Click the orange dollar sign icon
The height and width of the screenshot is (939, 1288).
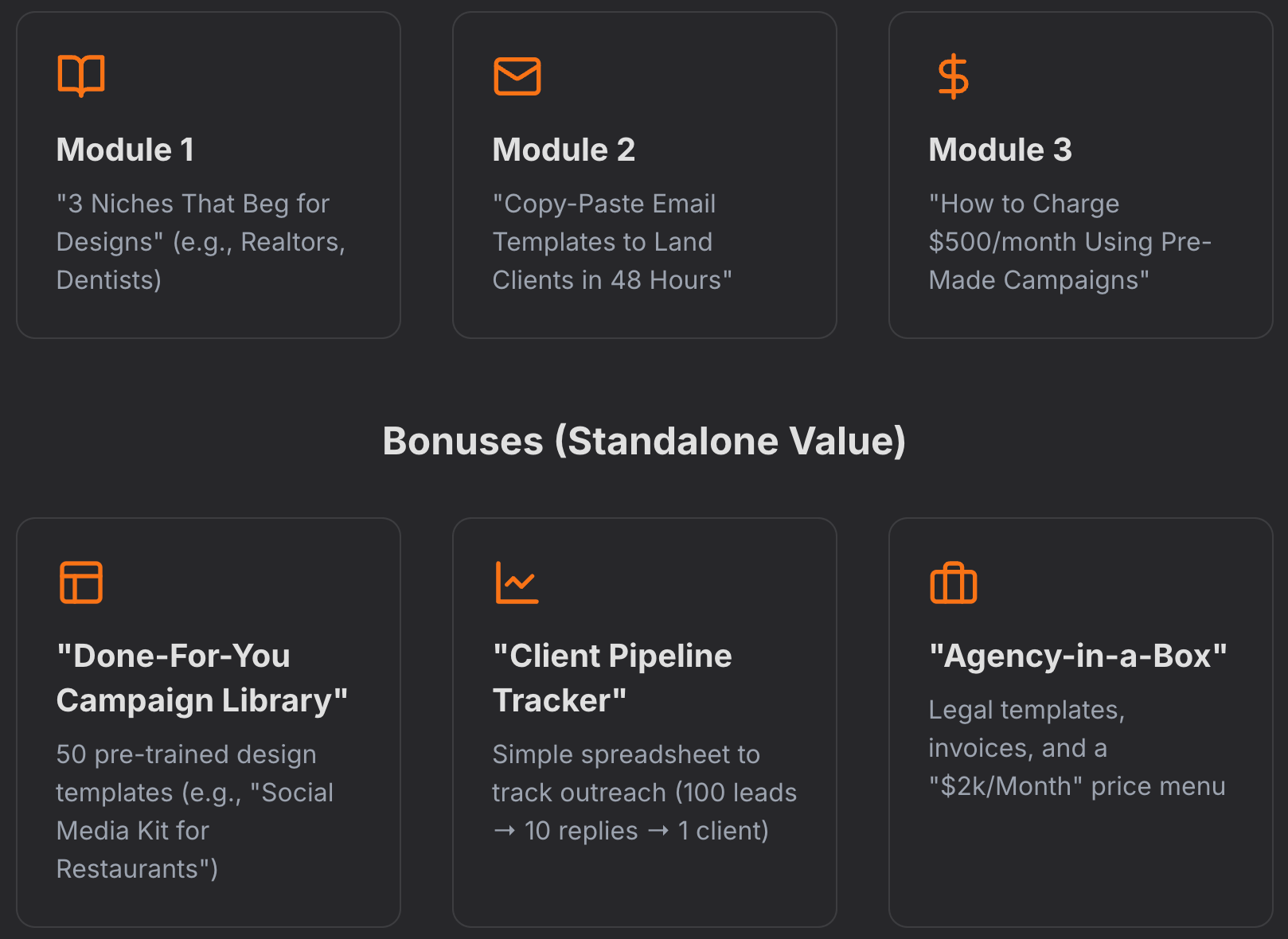coord(953,76)
